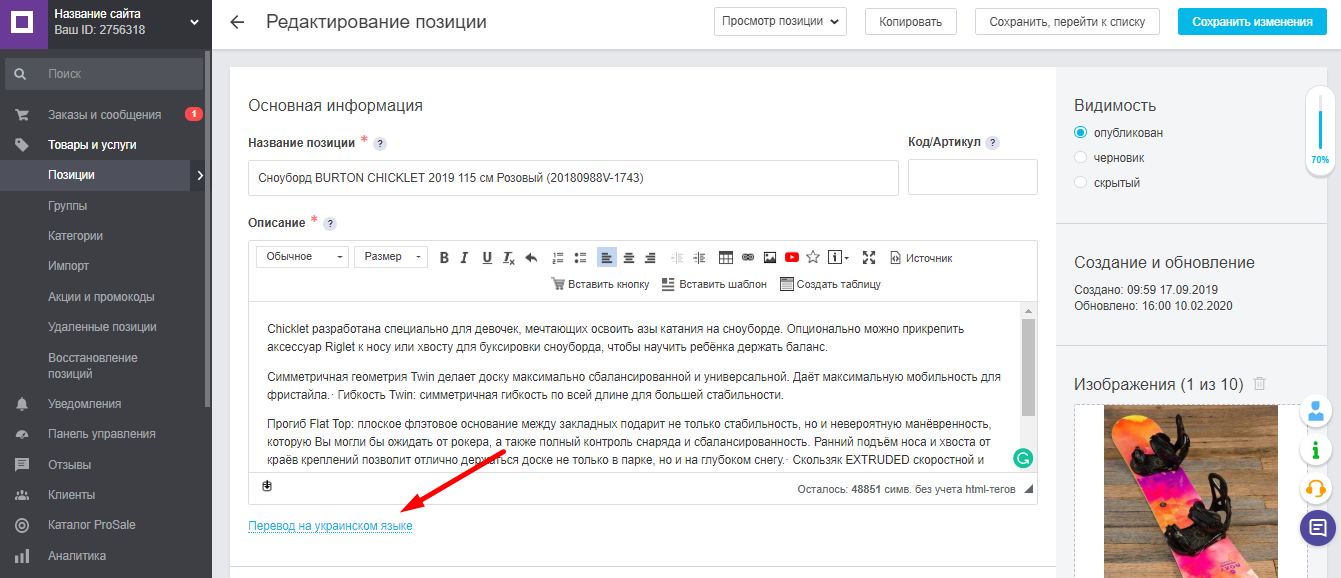
Task: Increase the paragraph indent
Action: pyautogui.click(x=699, y=257)
